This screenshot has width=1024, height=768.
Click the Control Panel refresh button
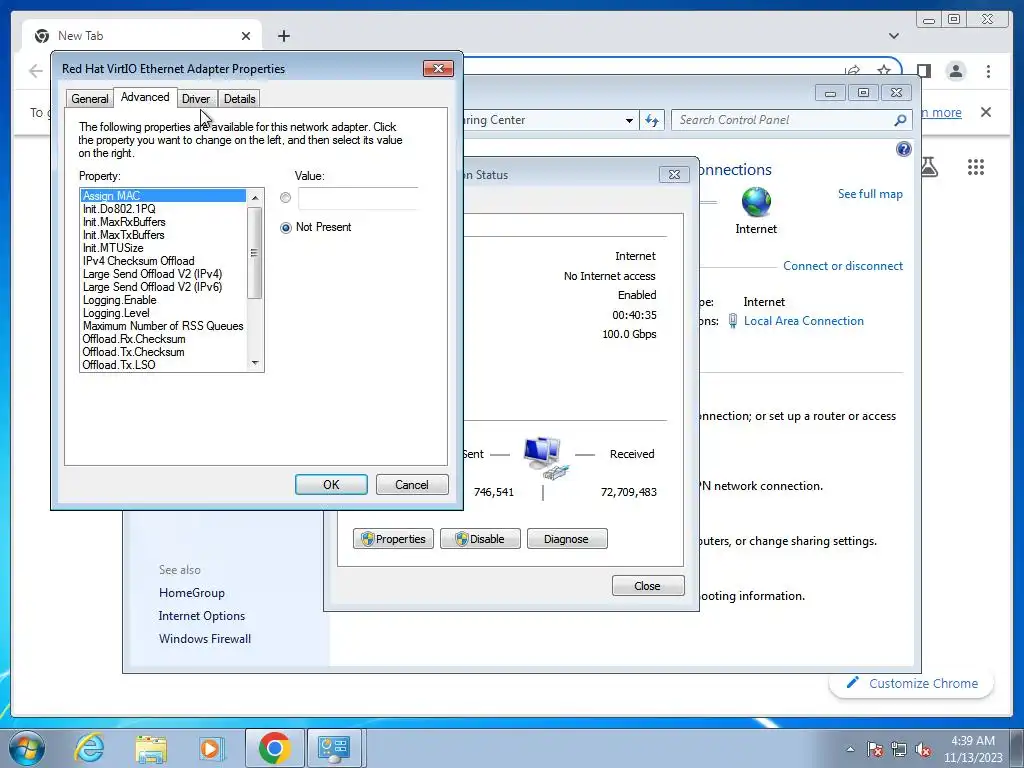(652, 120)
